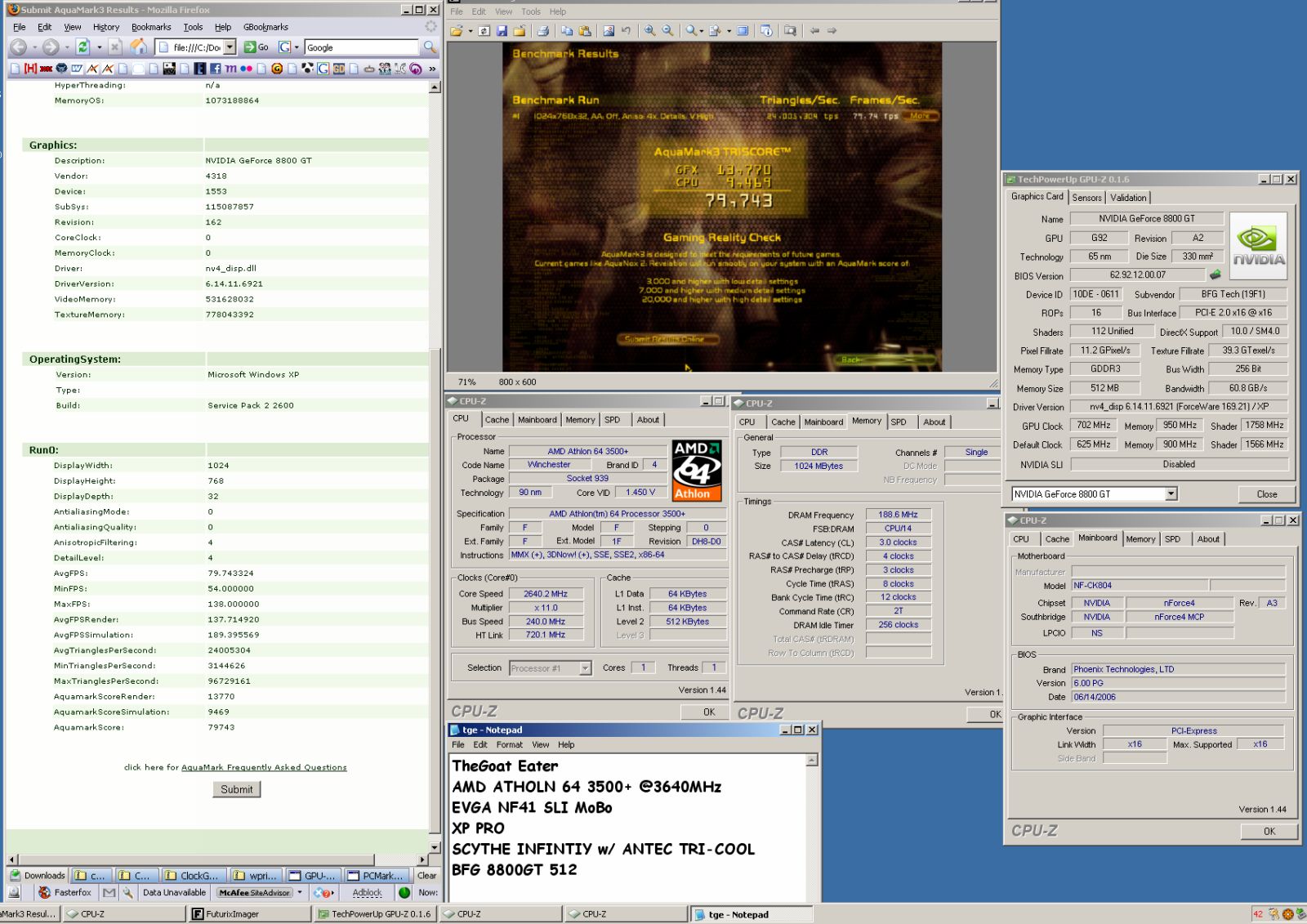1307x924 pixels.
Task: Click in the Google search field
Action: pyautogui.click(x=361, y=47)
